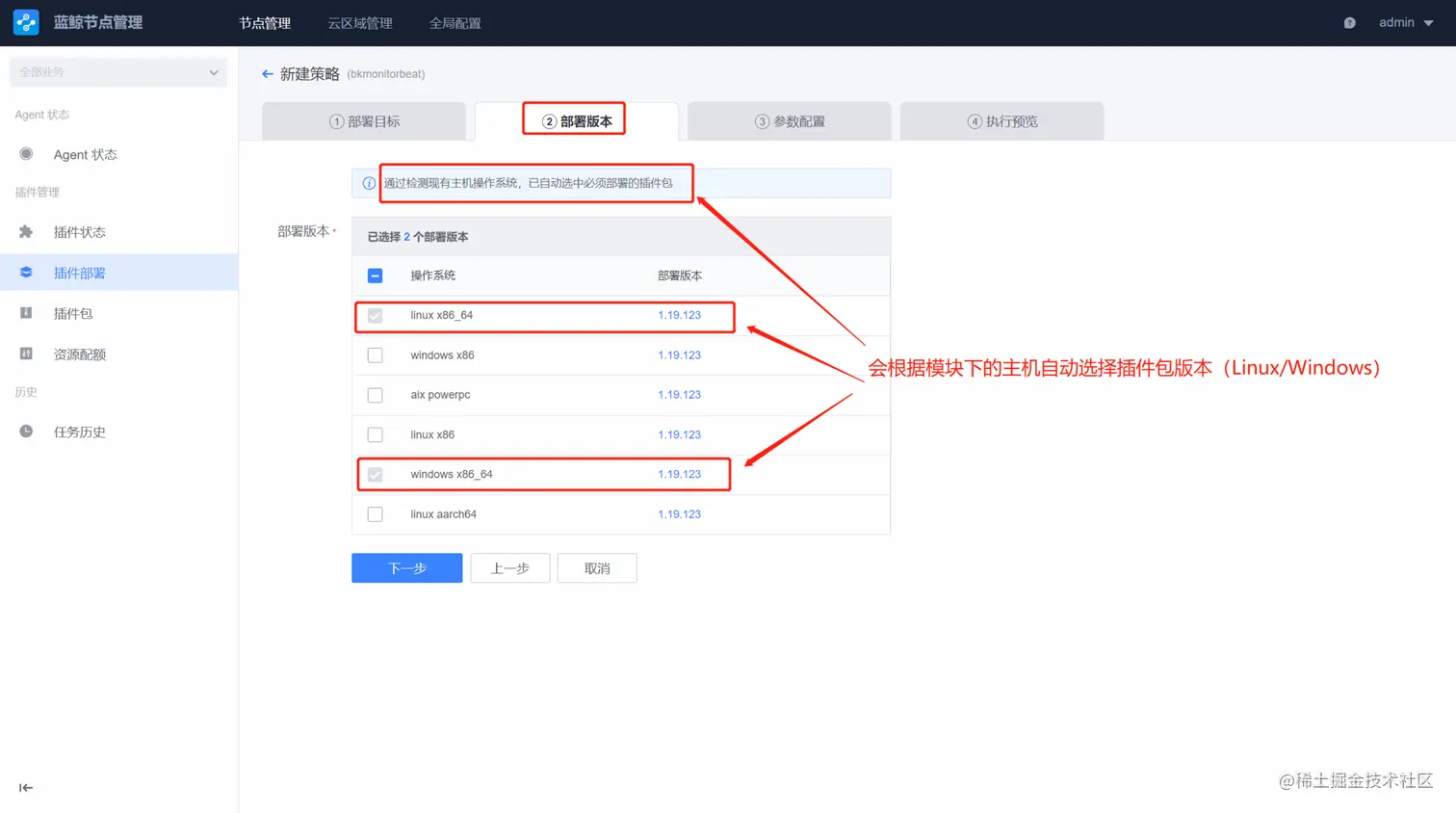1456x813 pixels.
Task: Open 插件状态 sidebar item
Action: 119,232
